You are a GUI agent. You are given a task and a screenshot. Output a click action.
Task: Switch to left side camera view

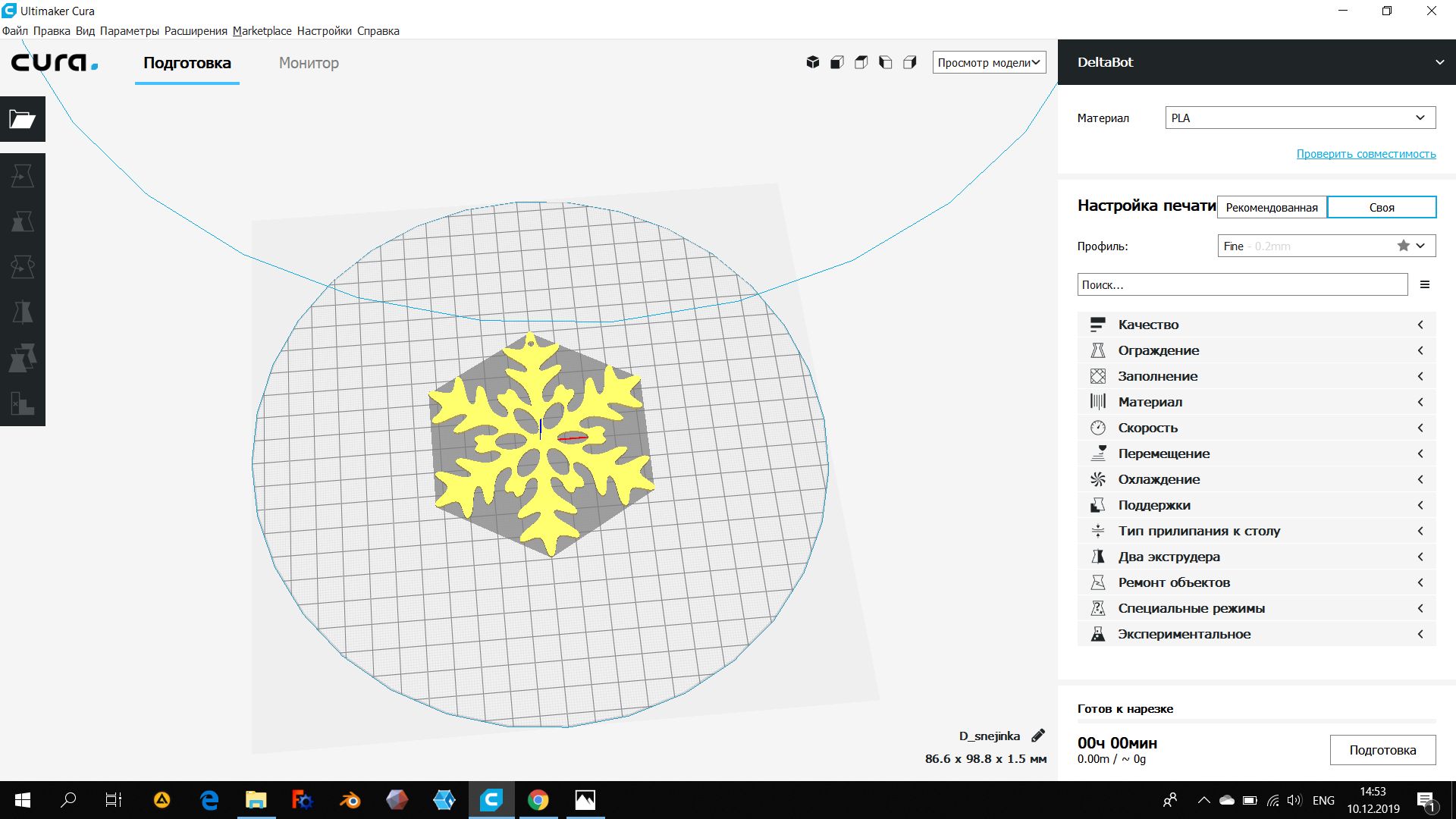(x=886, y=62)
